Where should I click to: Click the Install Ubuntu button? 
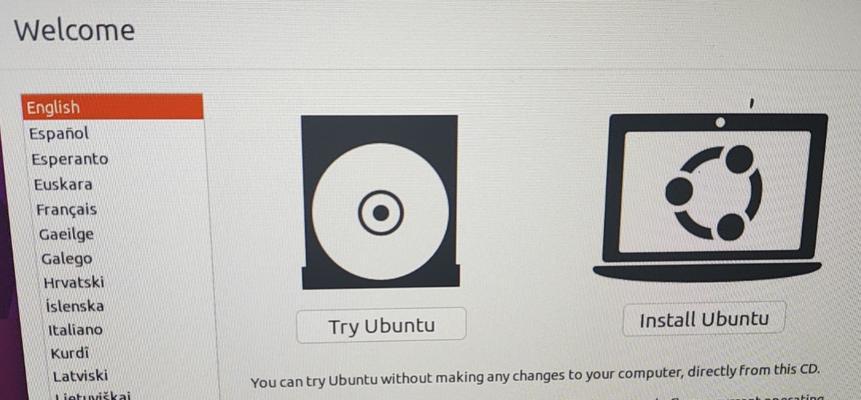tap(704, 319)
